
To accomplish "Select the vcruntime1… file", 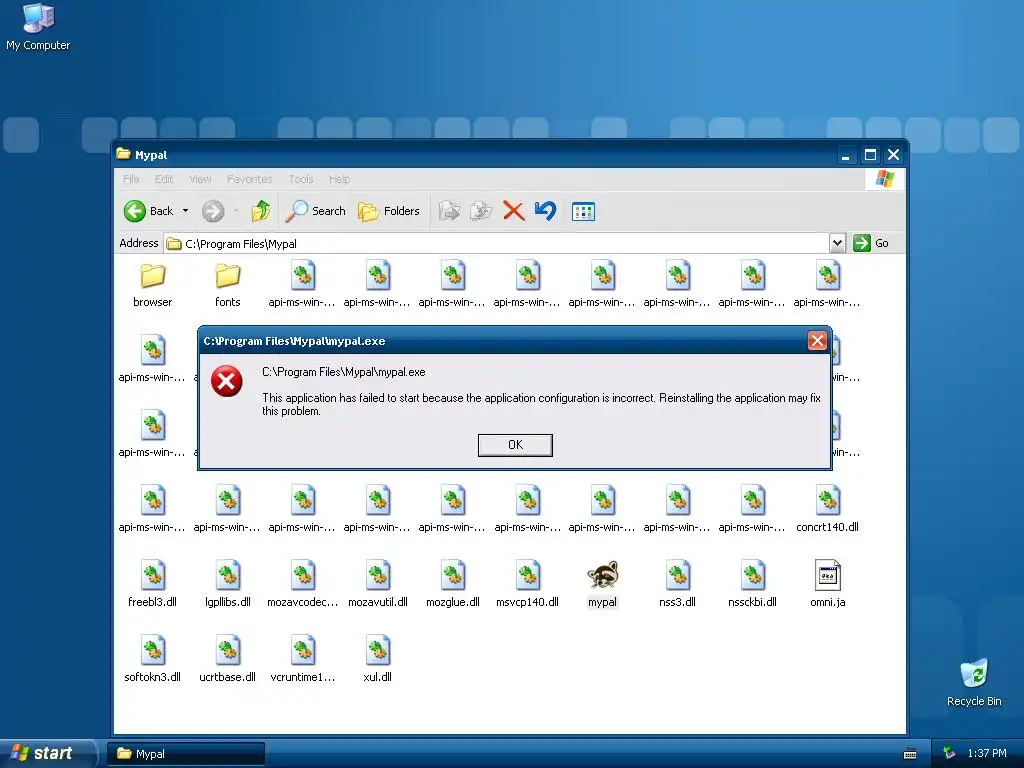I will 303,660.
